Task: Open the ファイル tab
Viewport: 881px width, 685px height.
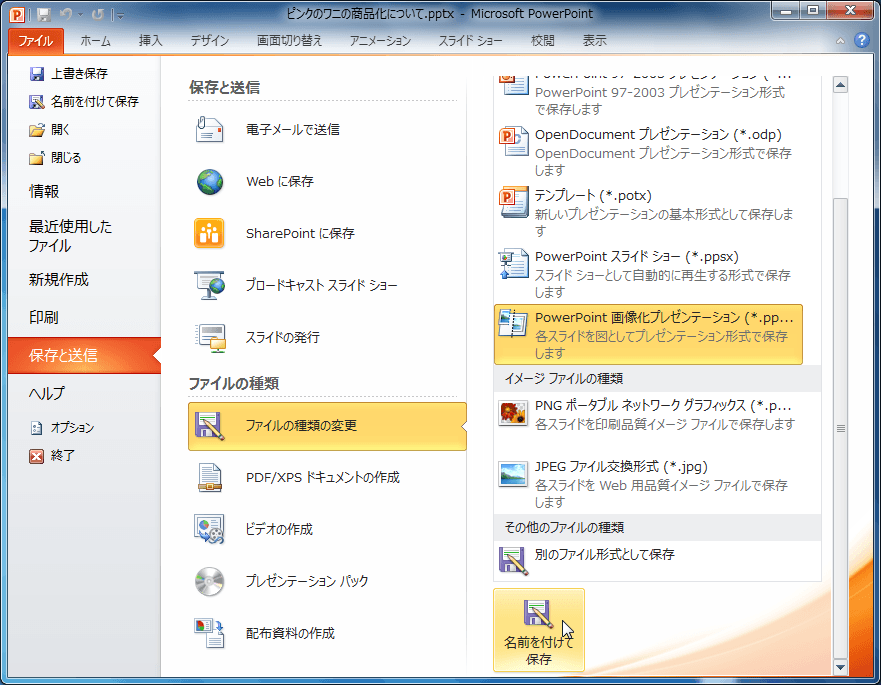Action: tap(35, 41)
